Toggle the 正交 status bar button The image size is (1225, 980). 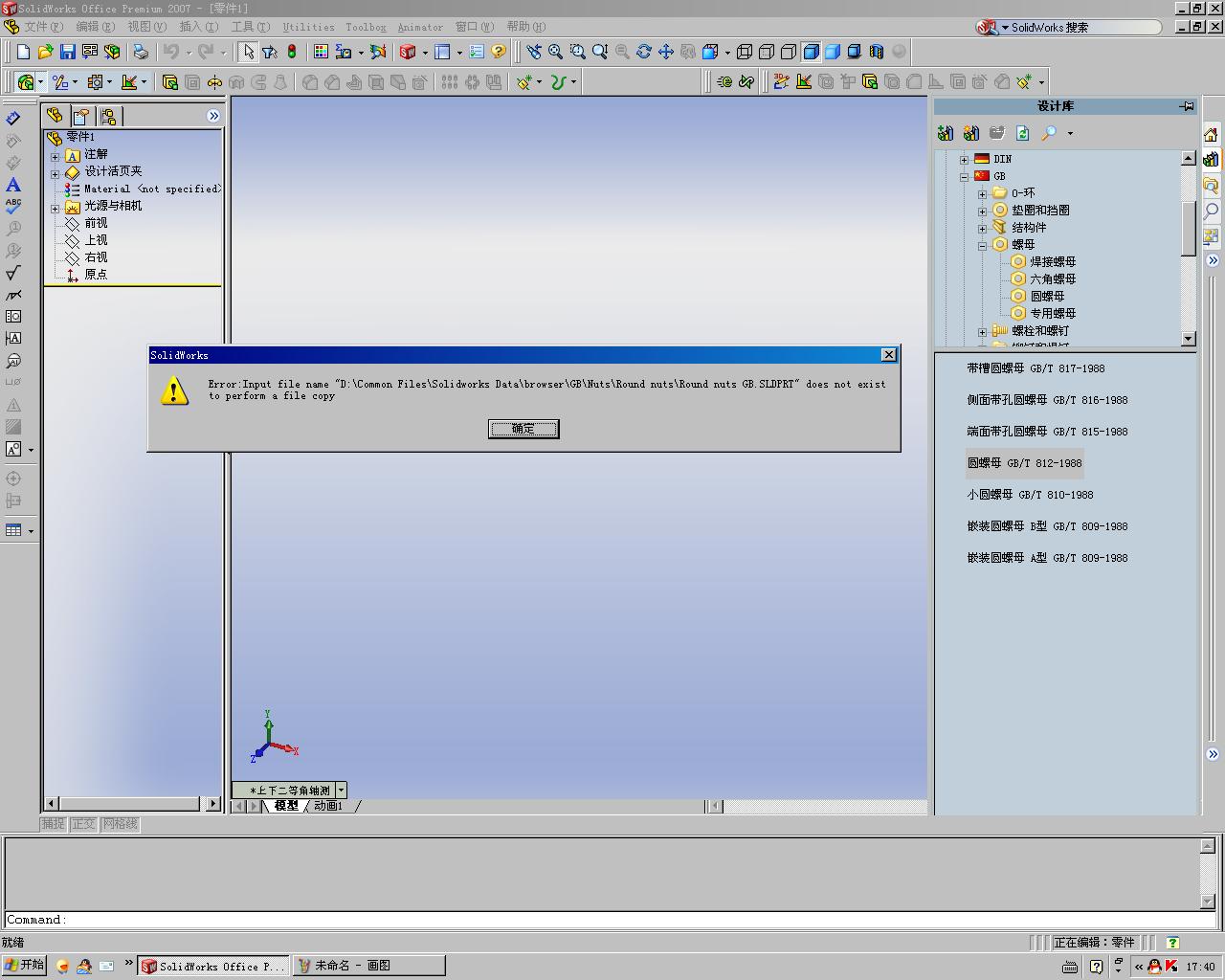[x=84, y=824]
